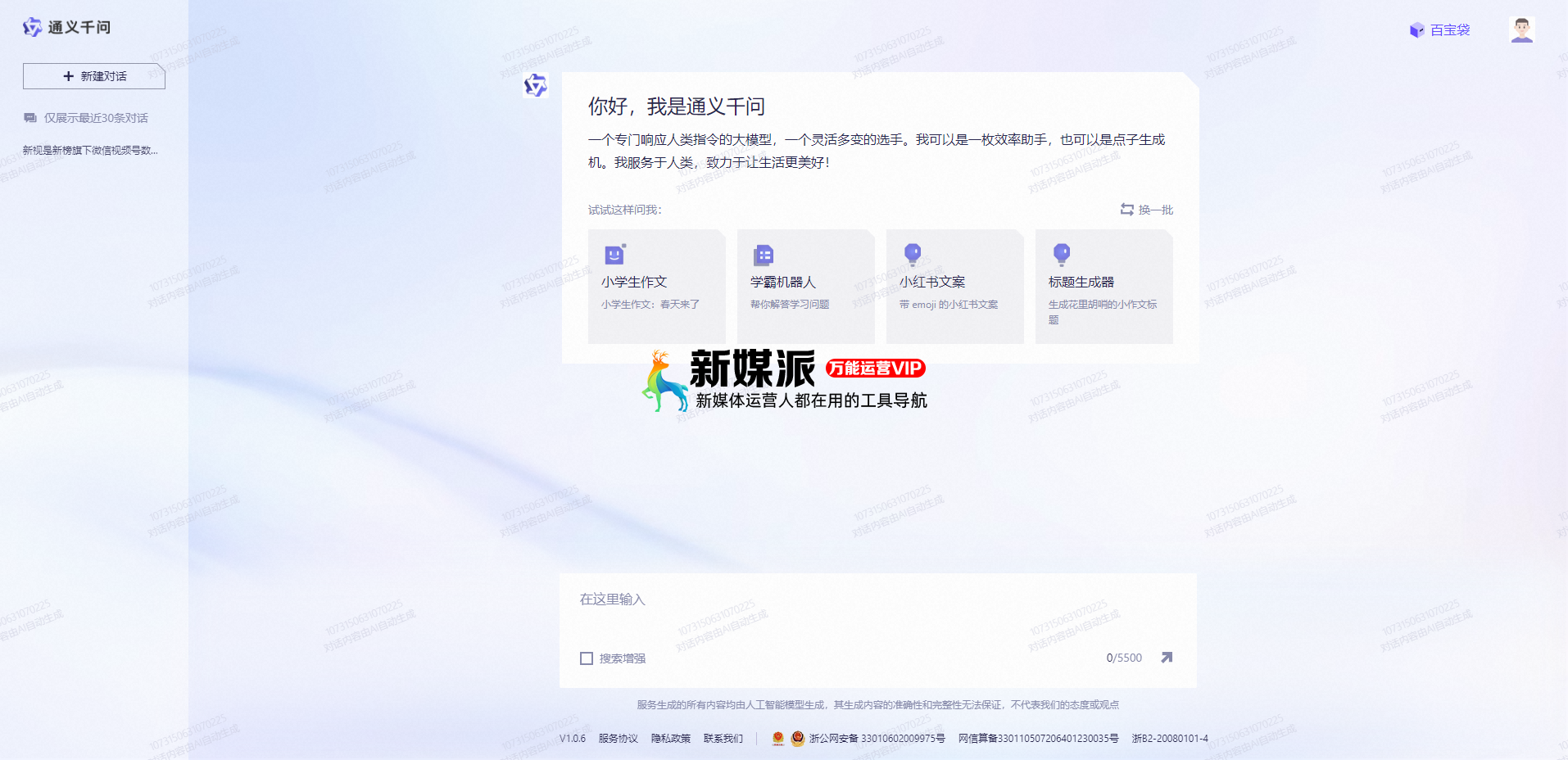Click 浙公网安备 33010602009975号 link
Screen dimensions: 1568x760
click(877, 739)
